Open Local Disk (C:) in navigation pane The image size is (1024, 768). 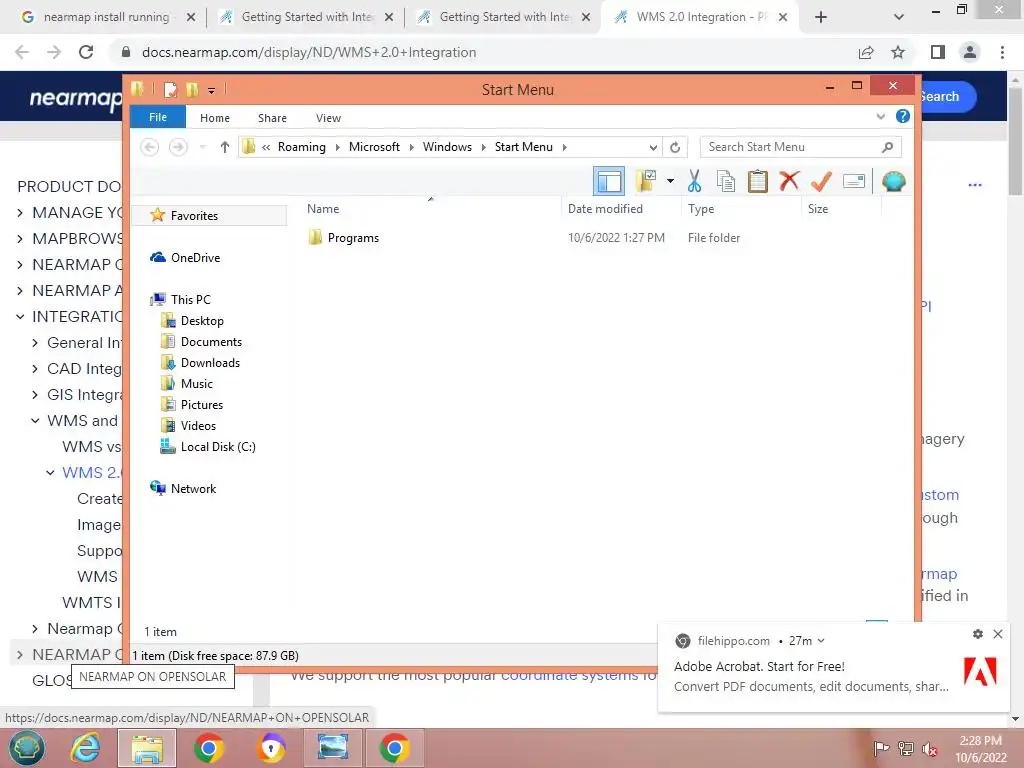coord(218,447)
